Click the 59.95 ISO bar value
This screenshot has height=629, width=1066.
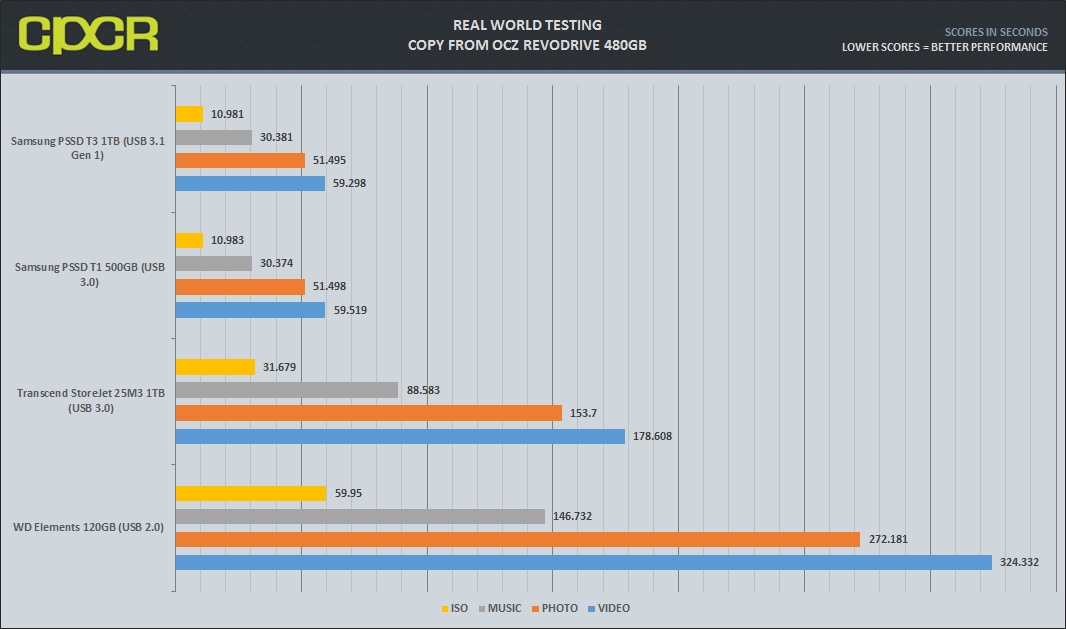pos(348,494)
